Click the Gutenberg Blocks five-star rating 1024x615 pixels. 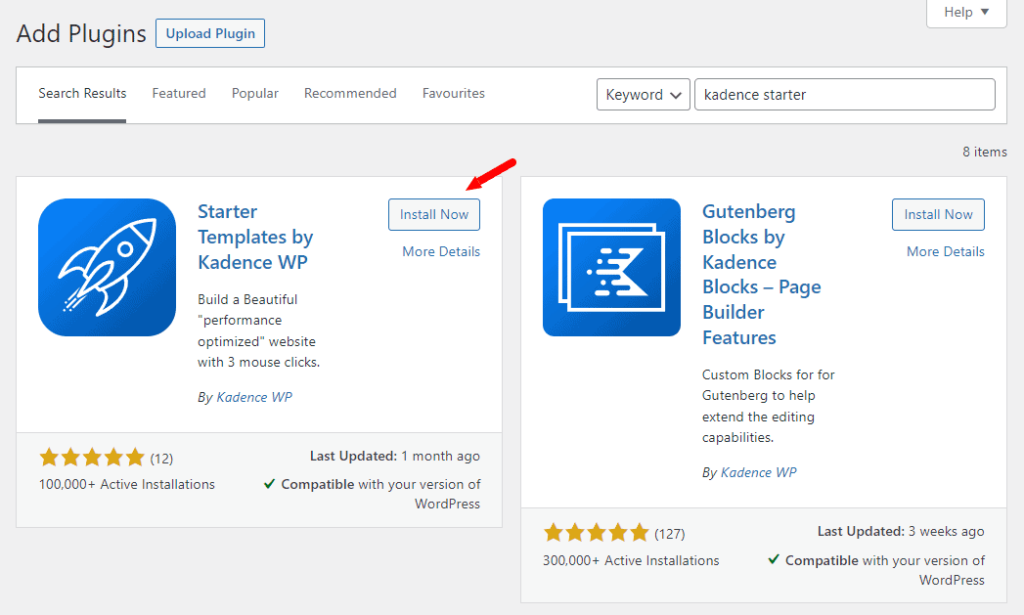596,533
